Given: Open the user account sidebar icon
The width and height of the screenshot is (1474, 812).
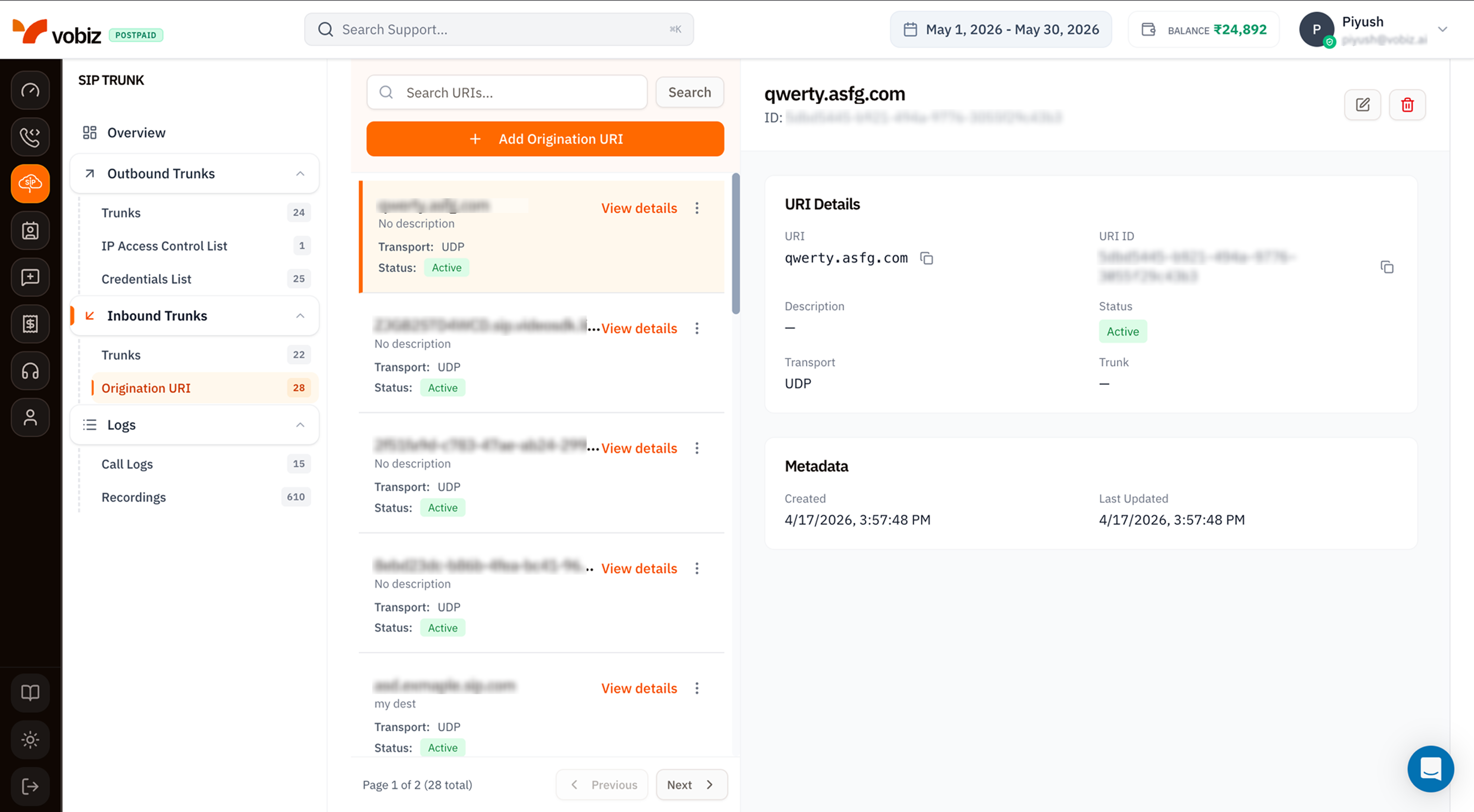Looking at the screenshot, I should point(30,418).
